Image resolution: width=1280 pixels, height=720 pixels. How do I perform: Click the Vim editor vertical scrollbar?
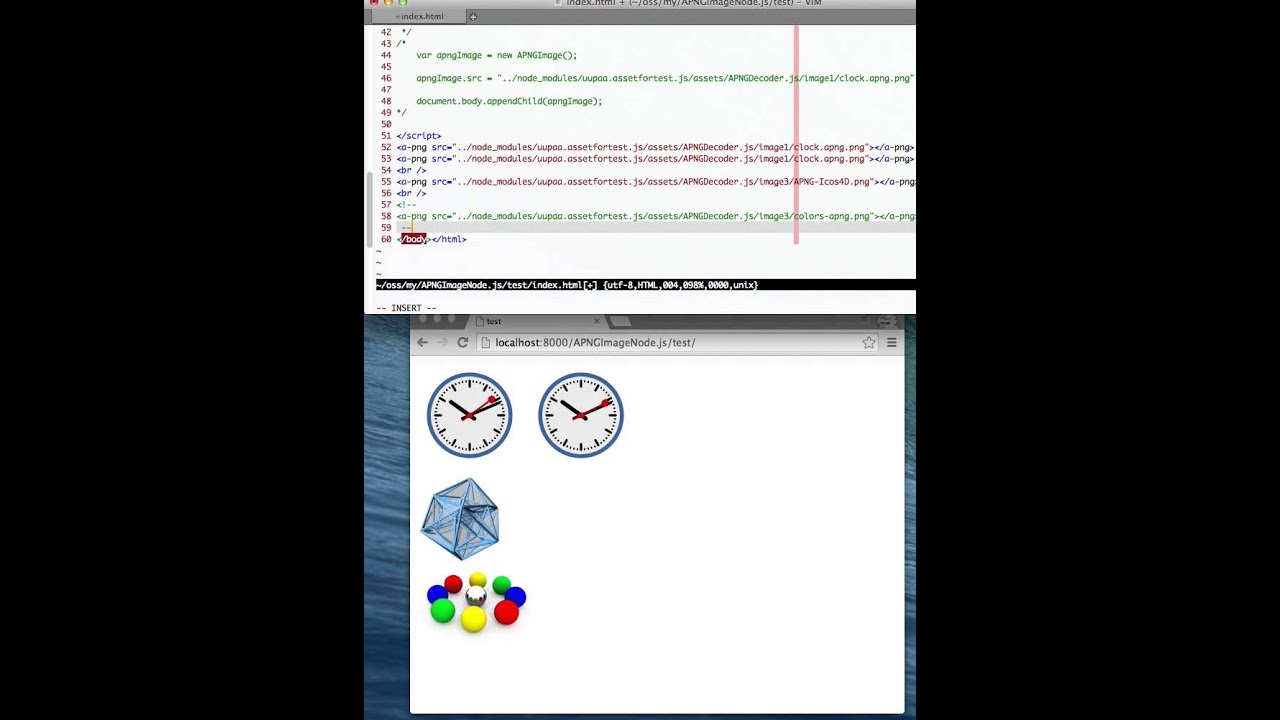coord(370,209)
